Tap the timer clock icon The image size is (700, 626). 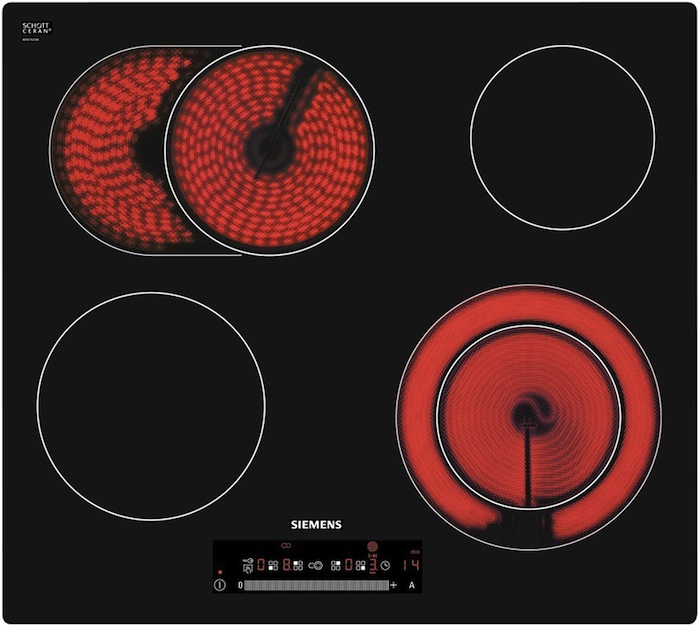pos(385,565)
